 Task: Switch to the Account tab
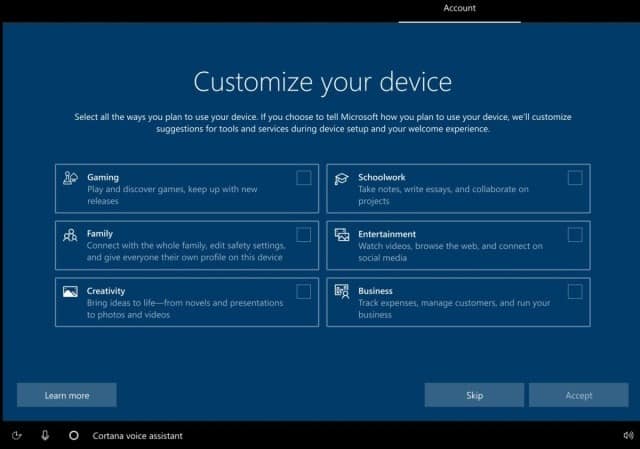(x=460, y=8)
